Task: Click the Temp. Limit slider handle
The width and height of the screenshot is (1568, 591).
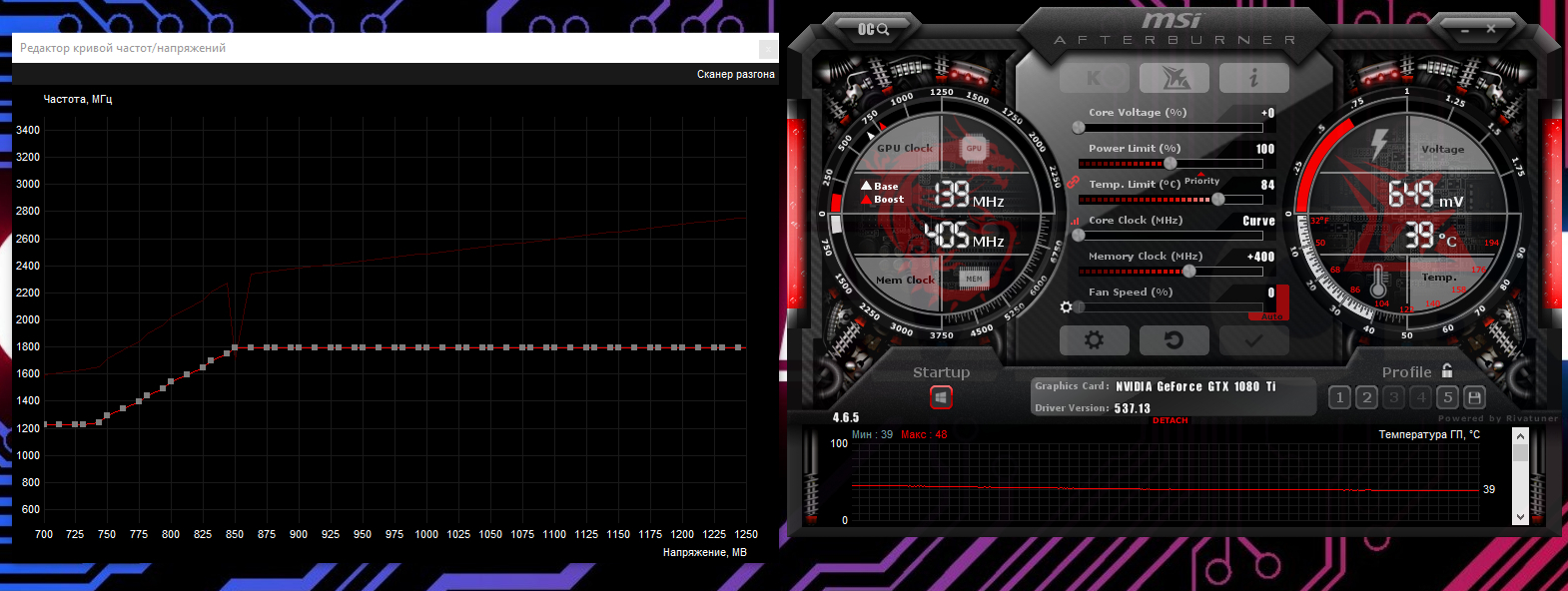Action: (1218, 199)
